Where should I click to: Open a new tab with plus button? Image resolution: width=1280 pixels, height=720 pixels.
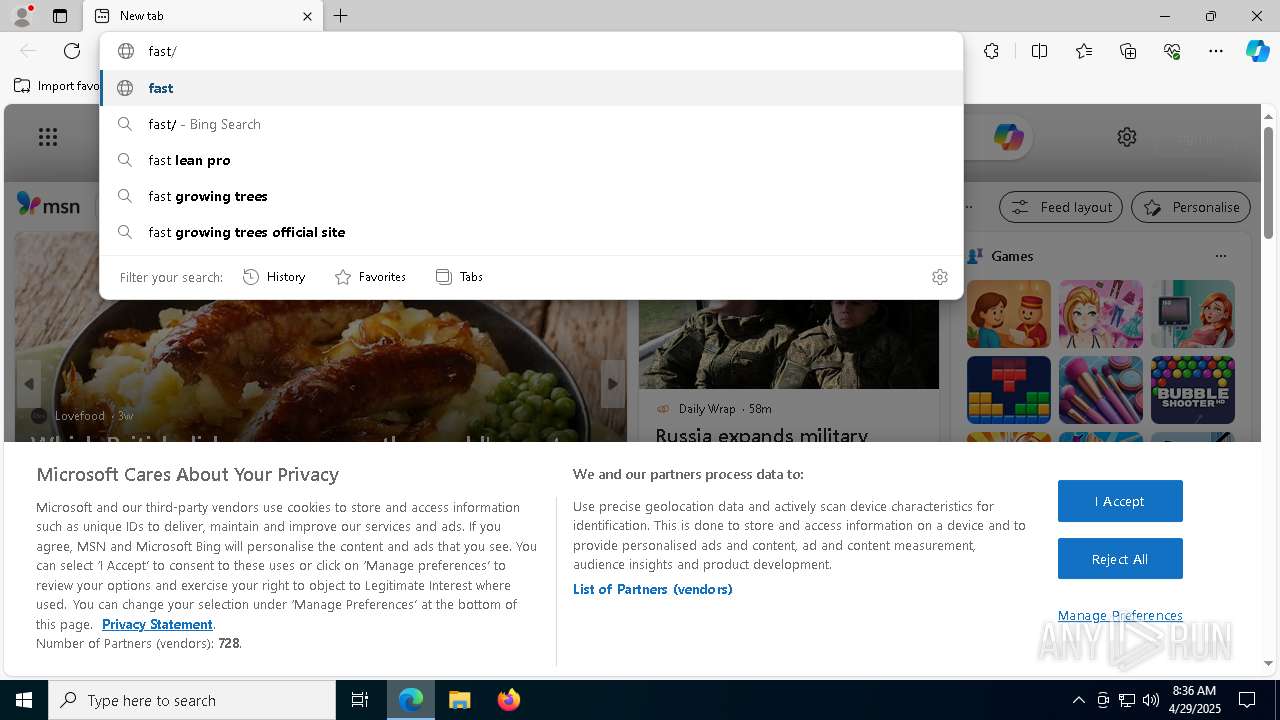click(340, 16)
